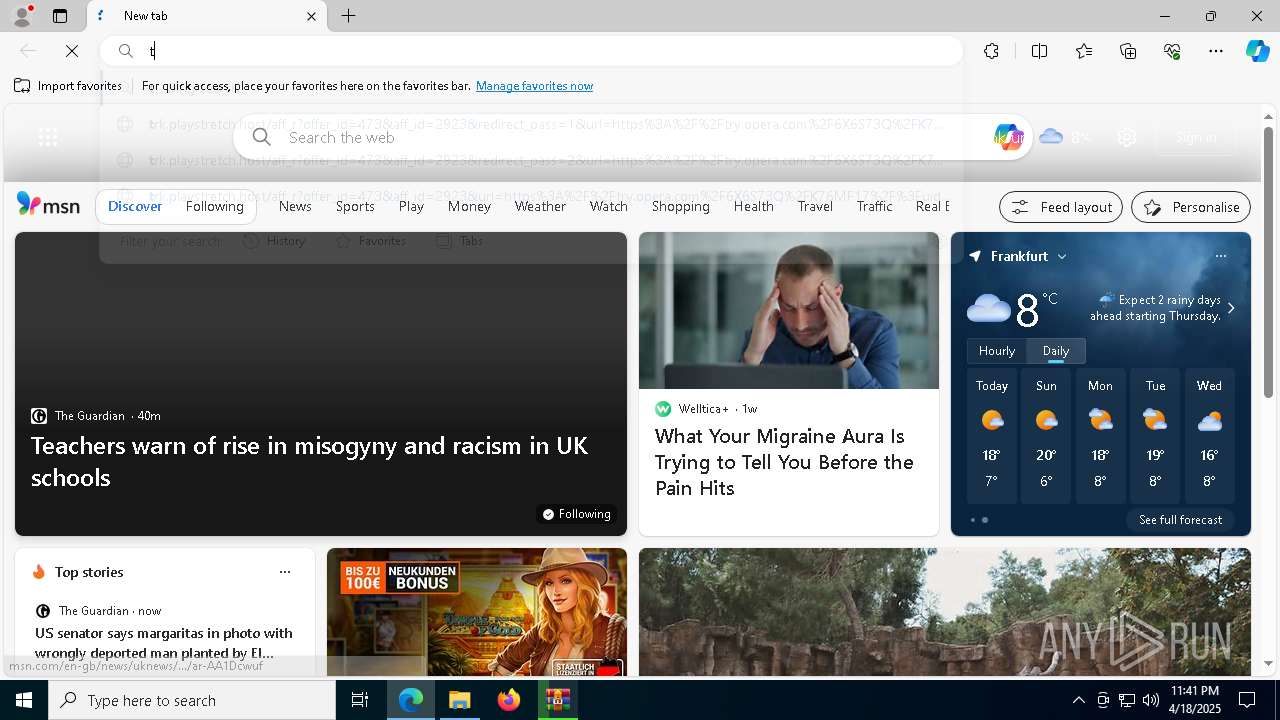Click the Personalise button
The image size is (1280, 720).
[1191, 207]
